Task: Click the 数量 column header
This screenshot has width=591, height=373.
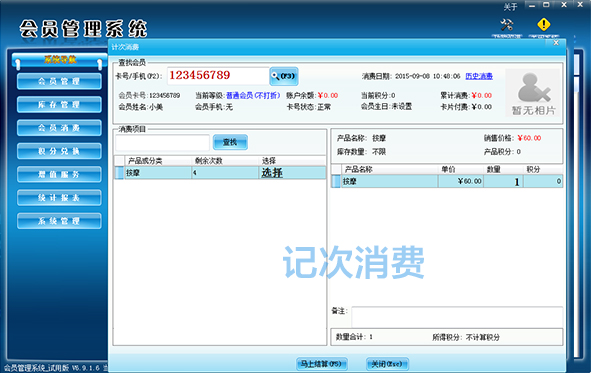Action: (503, 170)
